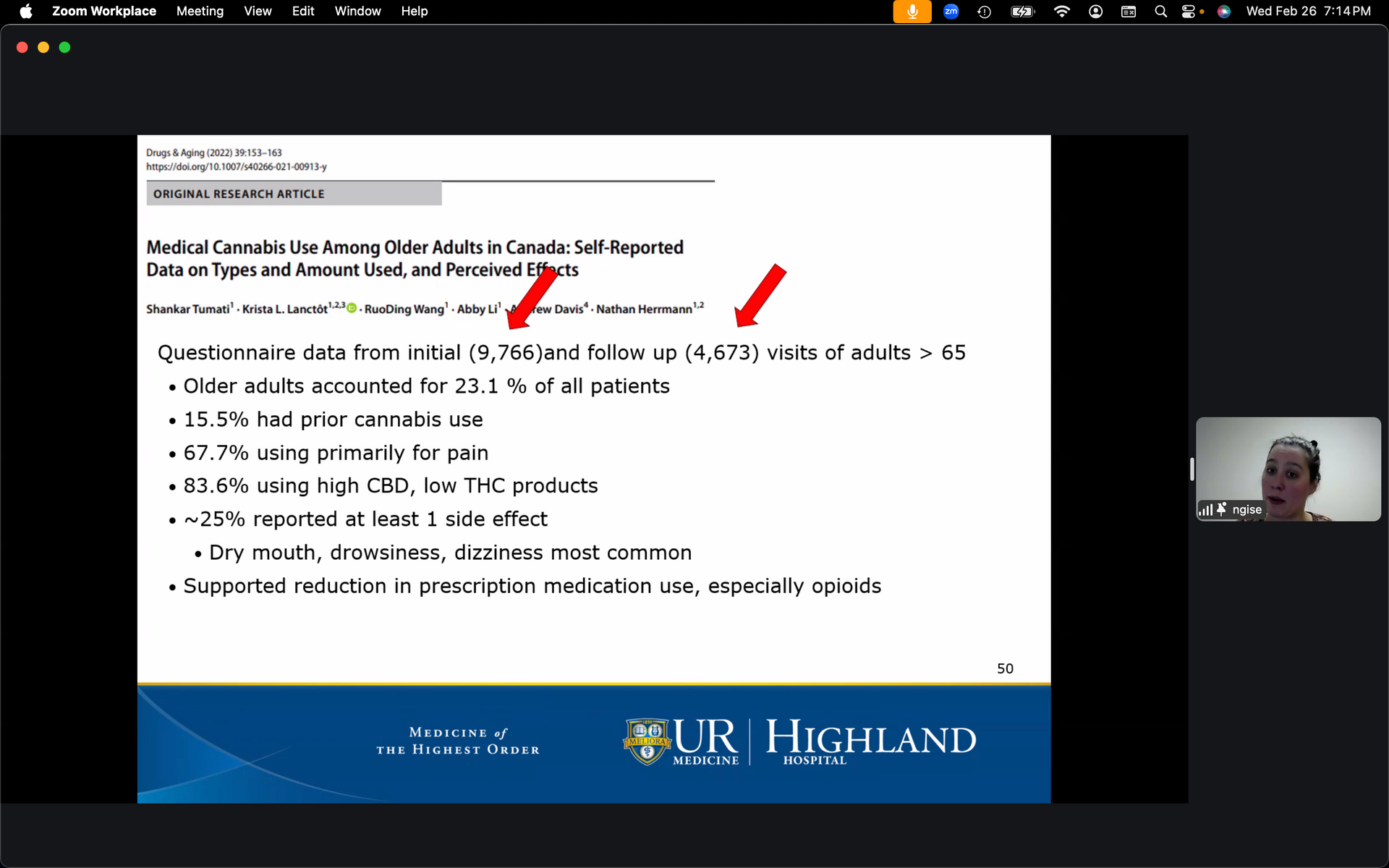Open the Wi-Fi status menu

click(1061, 12)
